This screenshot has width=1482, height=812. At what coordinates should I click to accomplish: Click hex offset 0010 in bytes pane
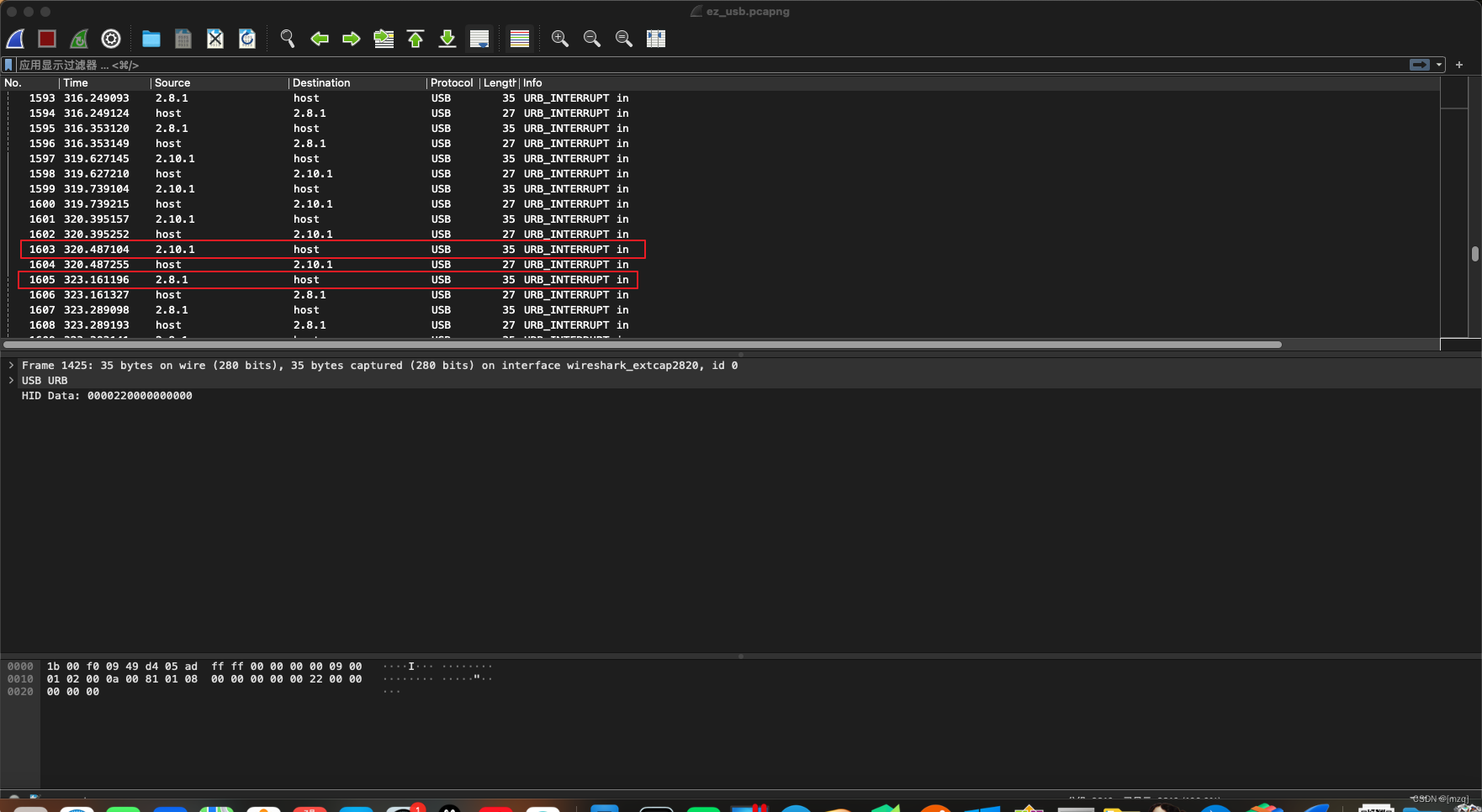click(x=20, y=679)
